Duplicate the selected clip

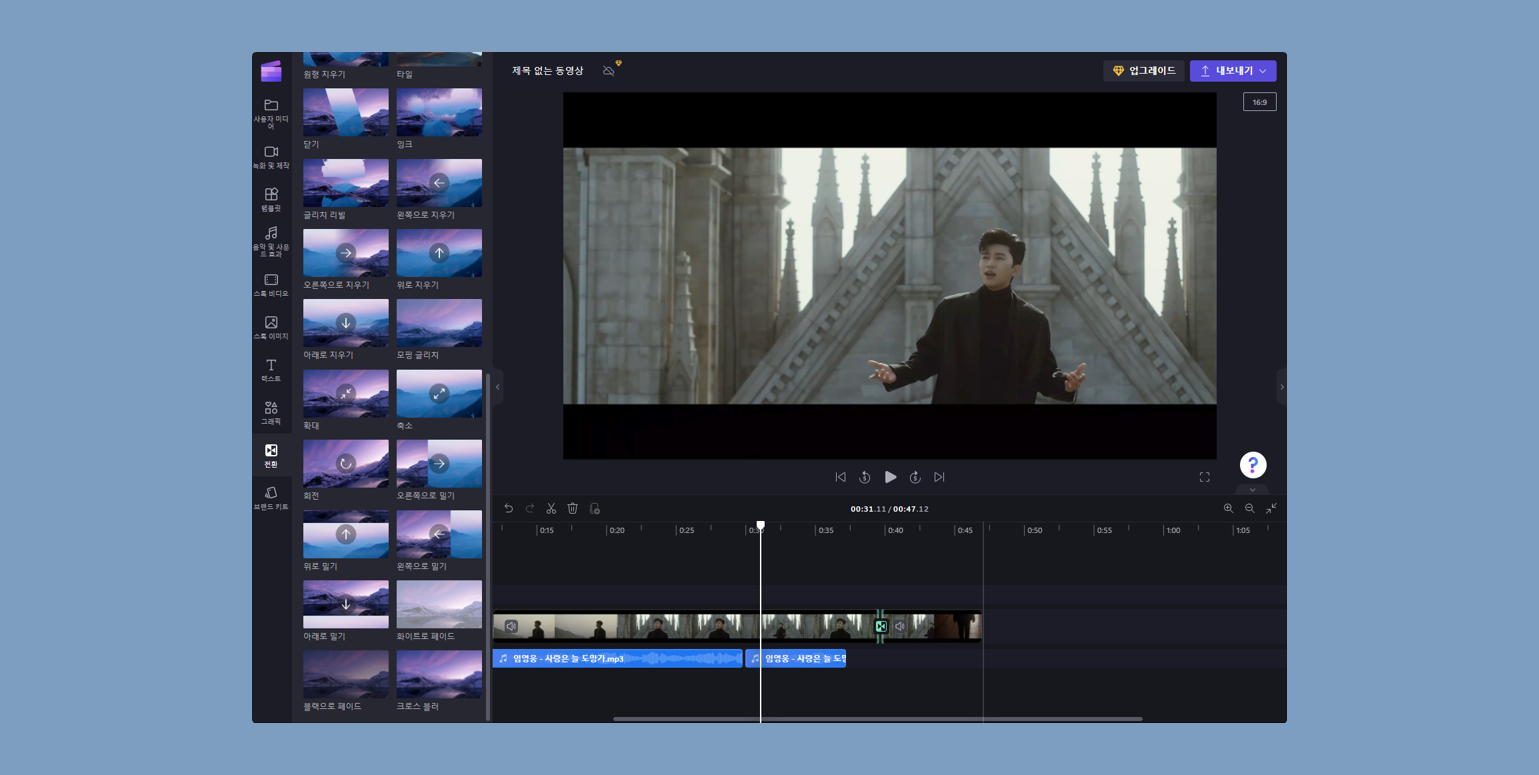point(594,508)
